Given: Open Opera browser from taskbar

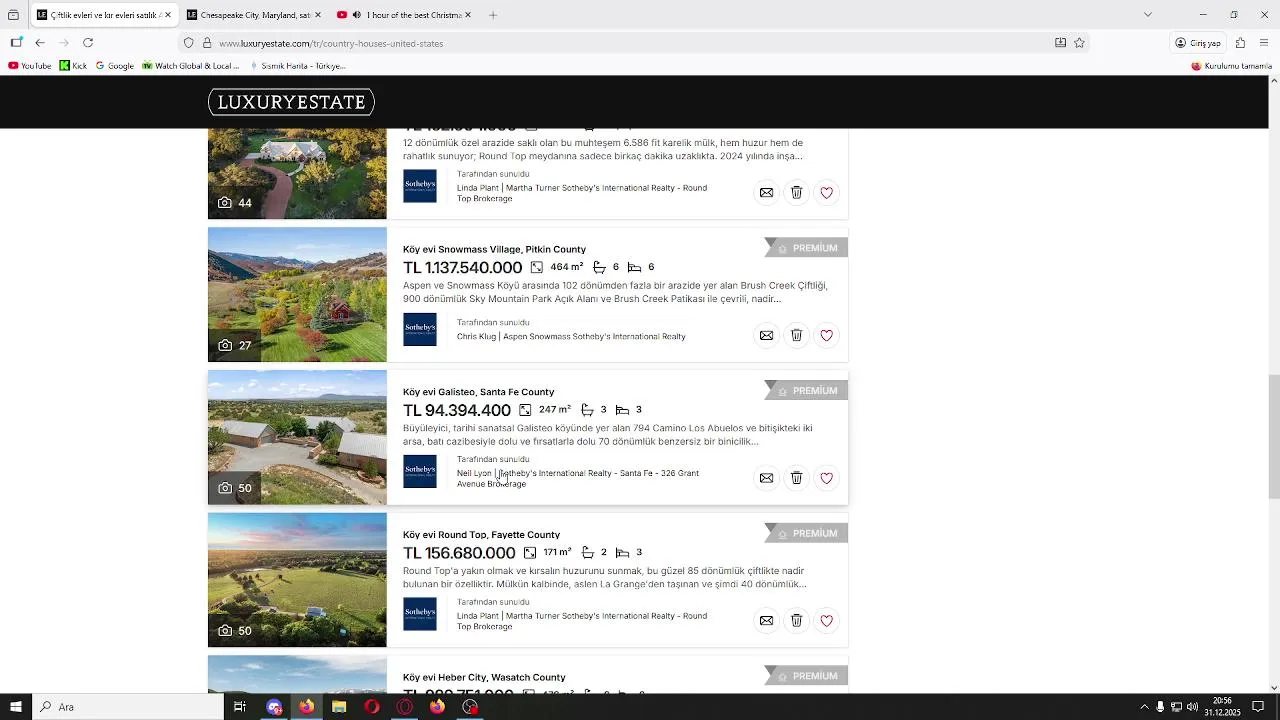Looking at the screenshot, I should pyautogui.click(x=371, y=707).
